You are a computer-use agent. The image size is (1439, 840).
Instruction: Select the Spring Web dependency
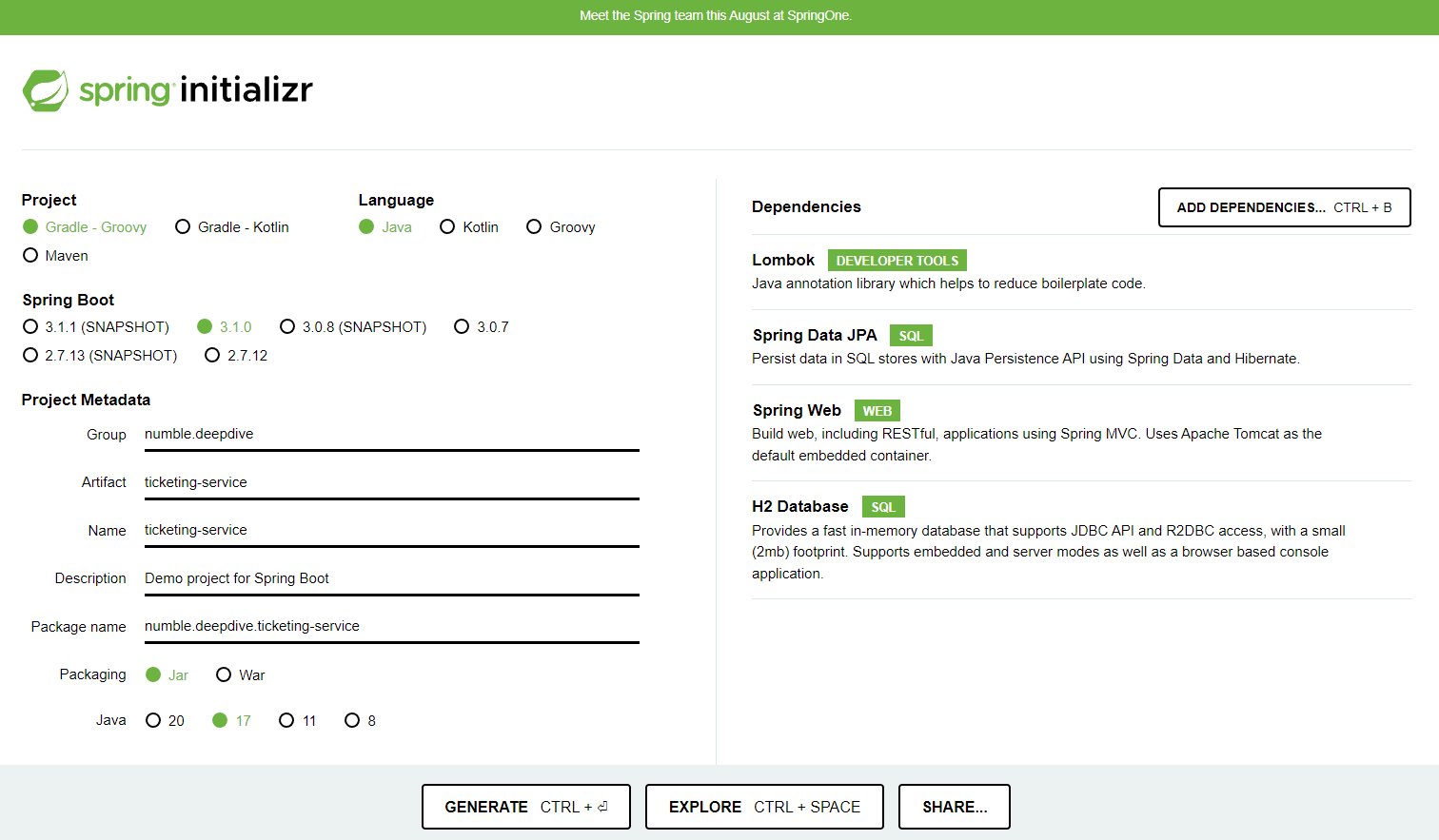pyautogui.click(x=1081, y=432)
